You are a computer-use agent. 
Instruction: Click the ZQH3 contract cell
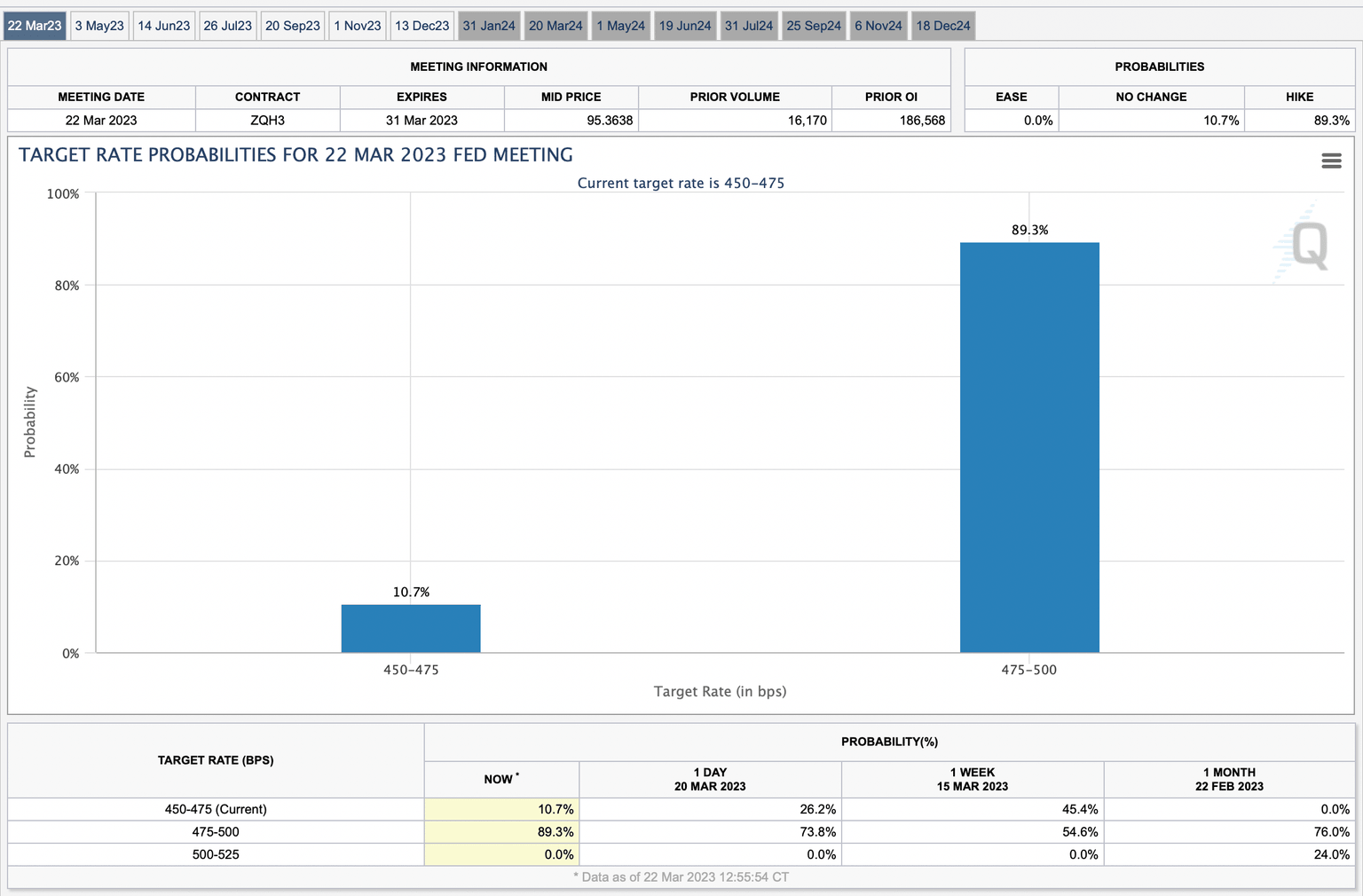pos(267,120)
